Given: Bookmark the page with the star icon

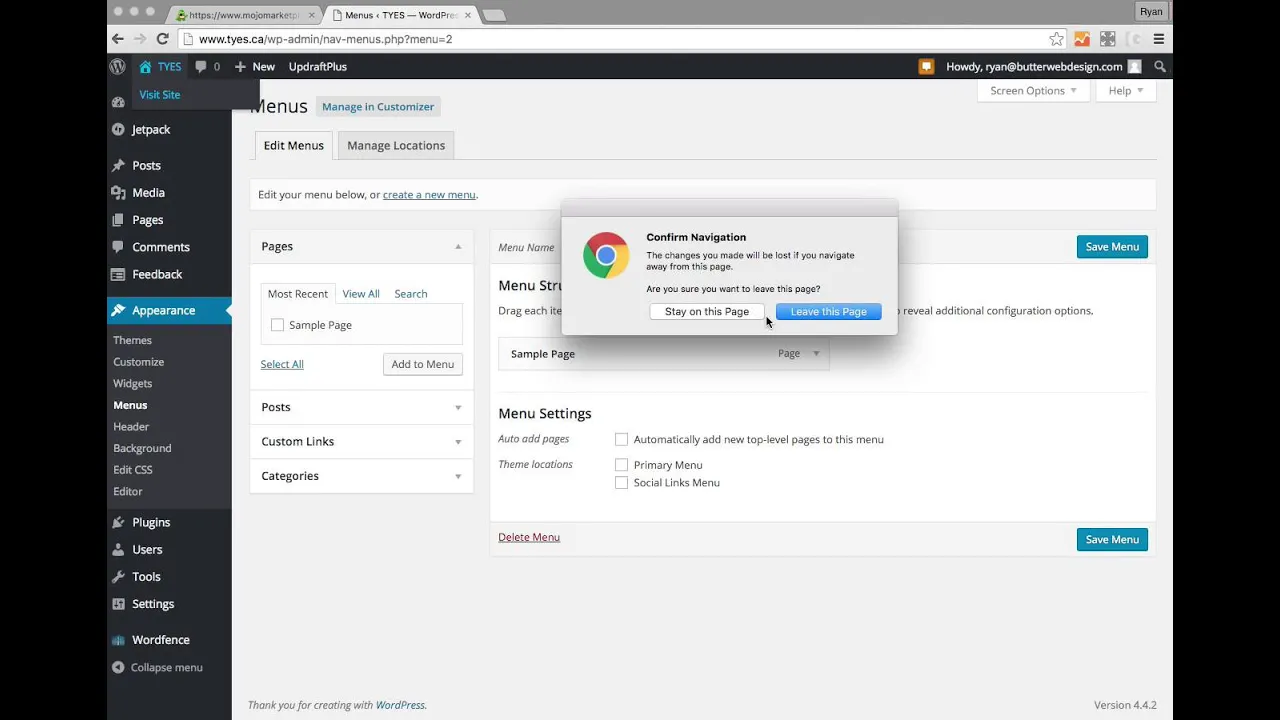Looking at the screenshot, I should (x=1056, y=39).
